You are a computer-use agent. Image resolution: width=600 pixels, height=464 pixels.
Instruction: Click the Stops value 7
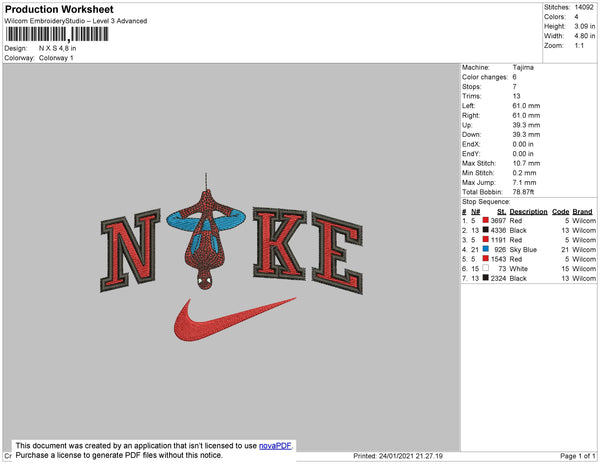point(515,86)
